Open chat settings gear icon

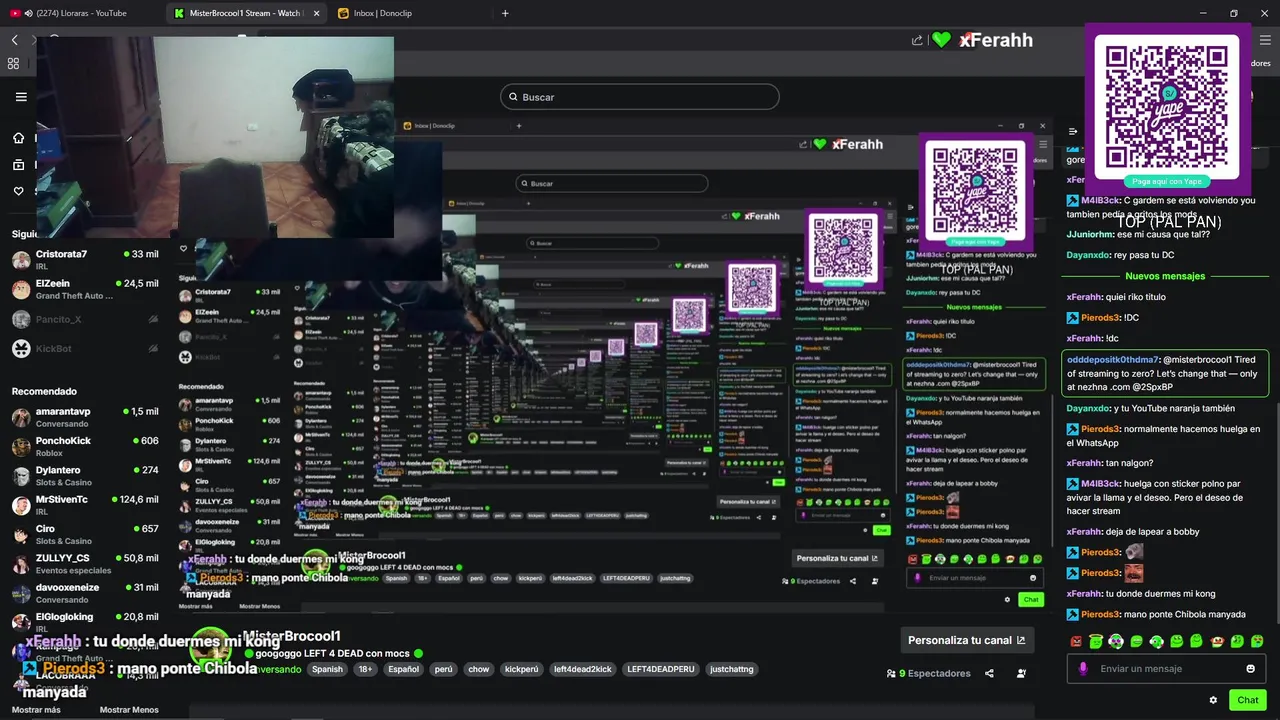[x=1213, y=700]
